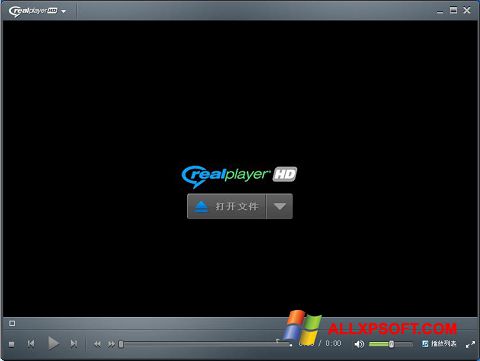Open the RealPlayer HD logo menu

(33, 11)
